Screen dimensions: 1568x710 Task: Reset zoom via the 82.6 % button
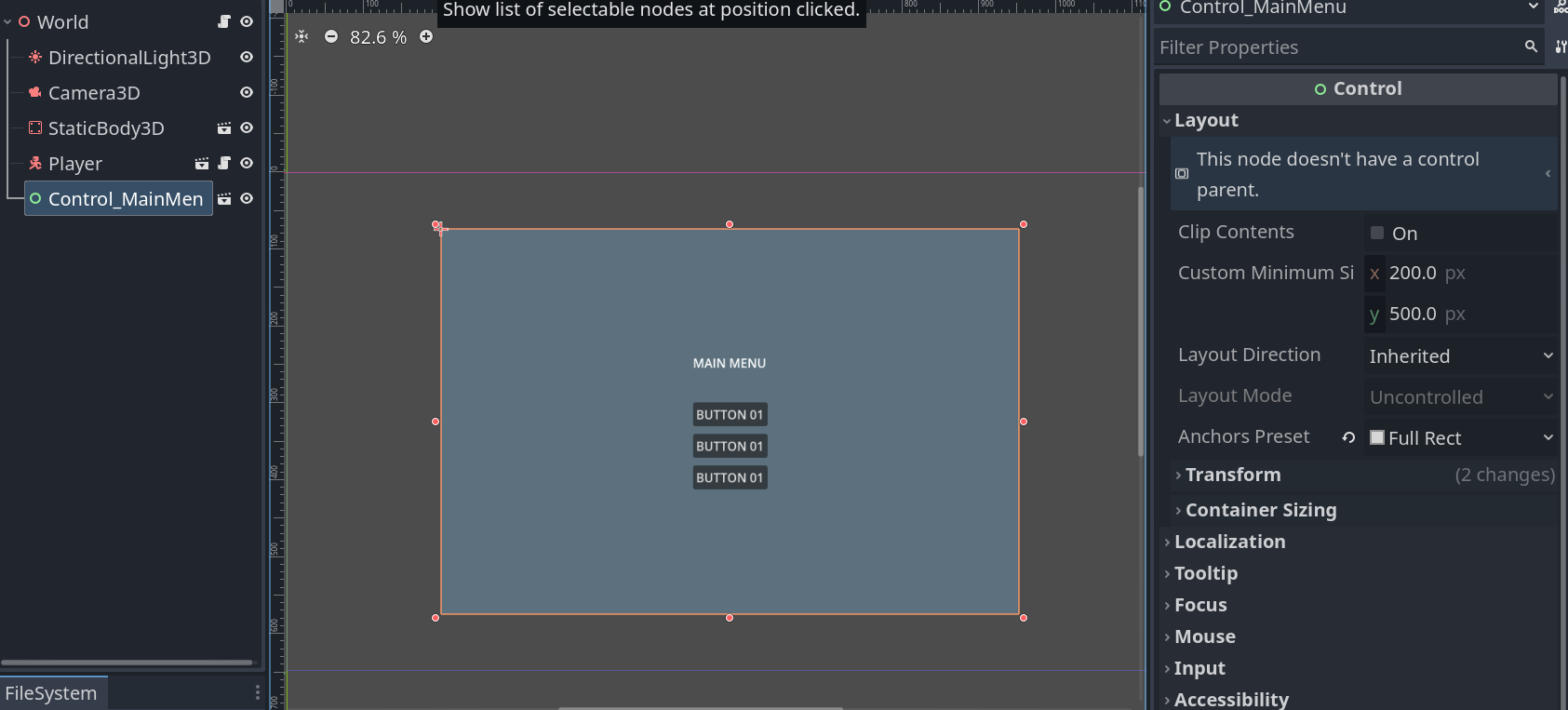click(378, 37)
